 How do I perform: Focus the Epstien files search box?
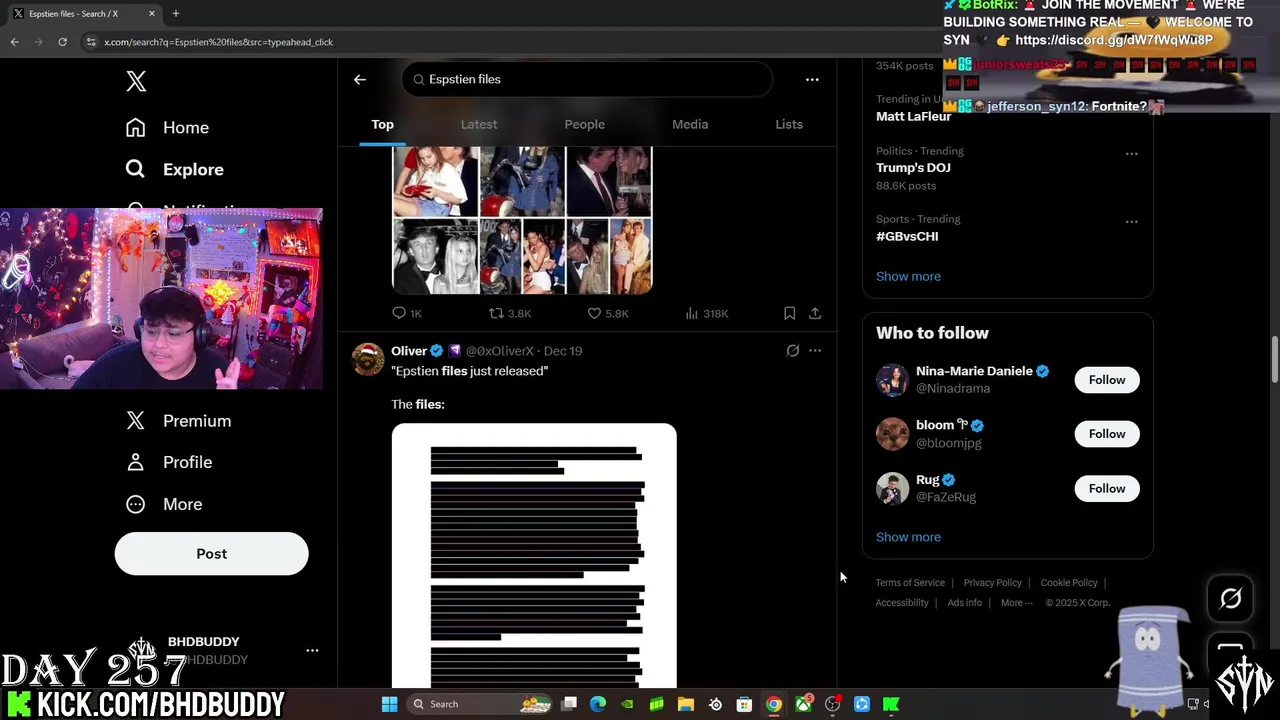(x=587, y=80)
